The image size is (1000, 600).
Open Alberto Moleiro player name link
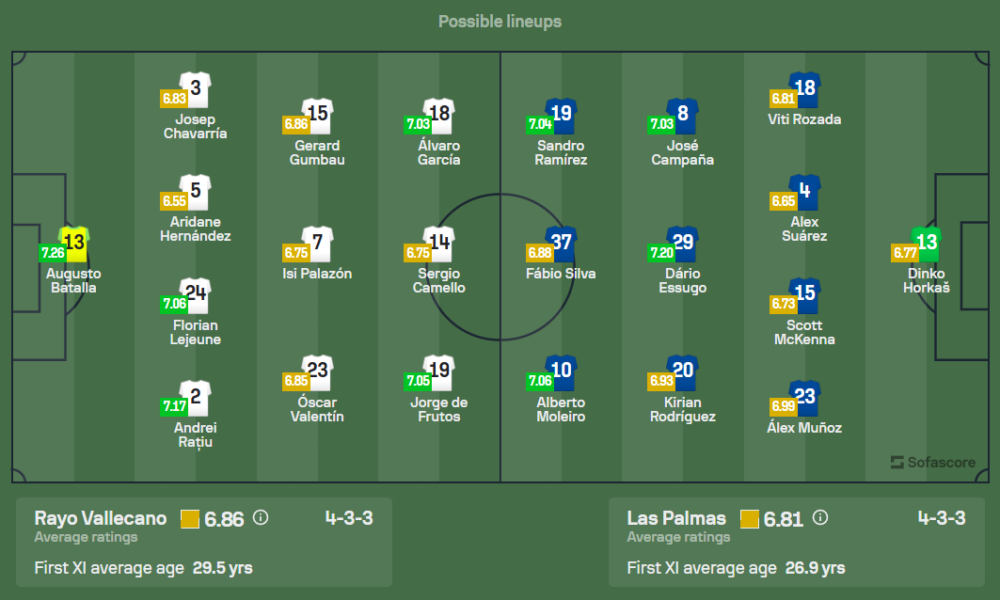(x=561, y=410)
